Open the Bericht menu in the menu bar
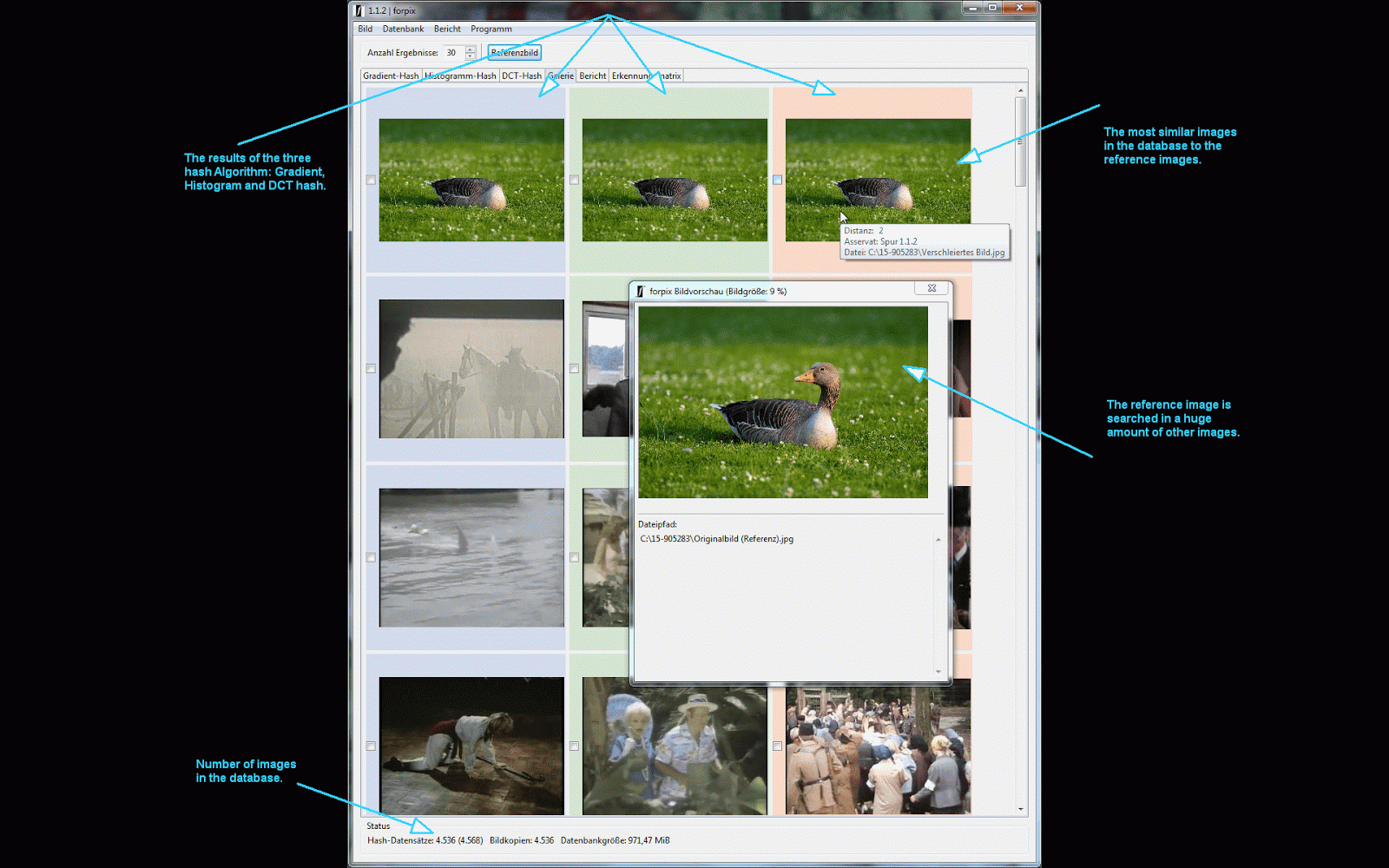Screen dimensions: 1389x868 (448, 29)
